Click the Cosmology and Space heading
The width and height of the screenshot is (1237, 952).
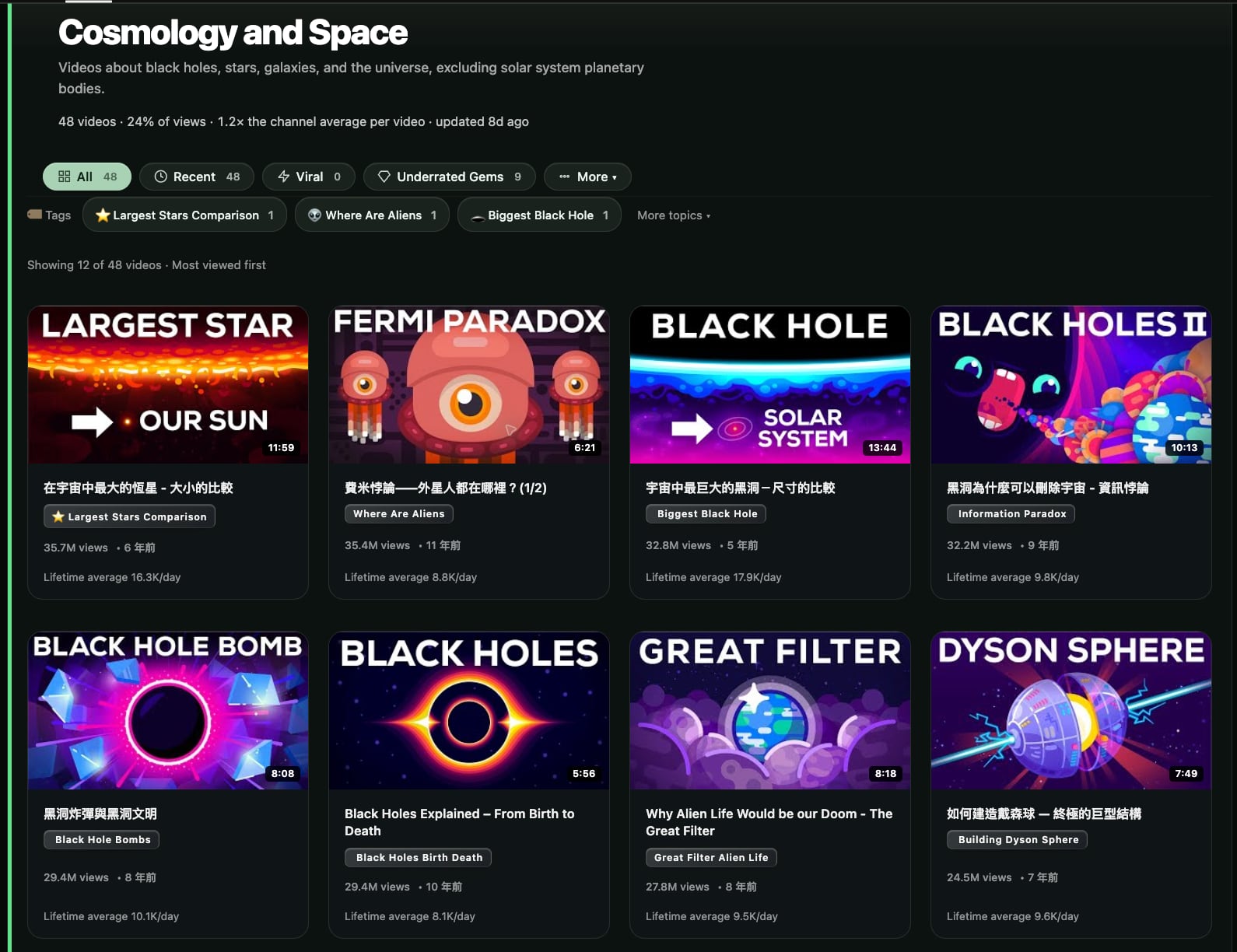233,33
